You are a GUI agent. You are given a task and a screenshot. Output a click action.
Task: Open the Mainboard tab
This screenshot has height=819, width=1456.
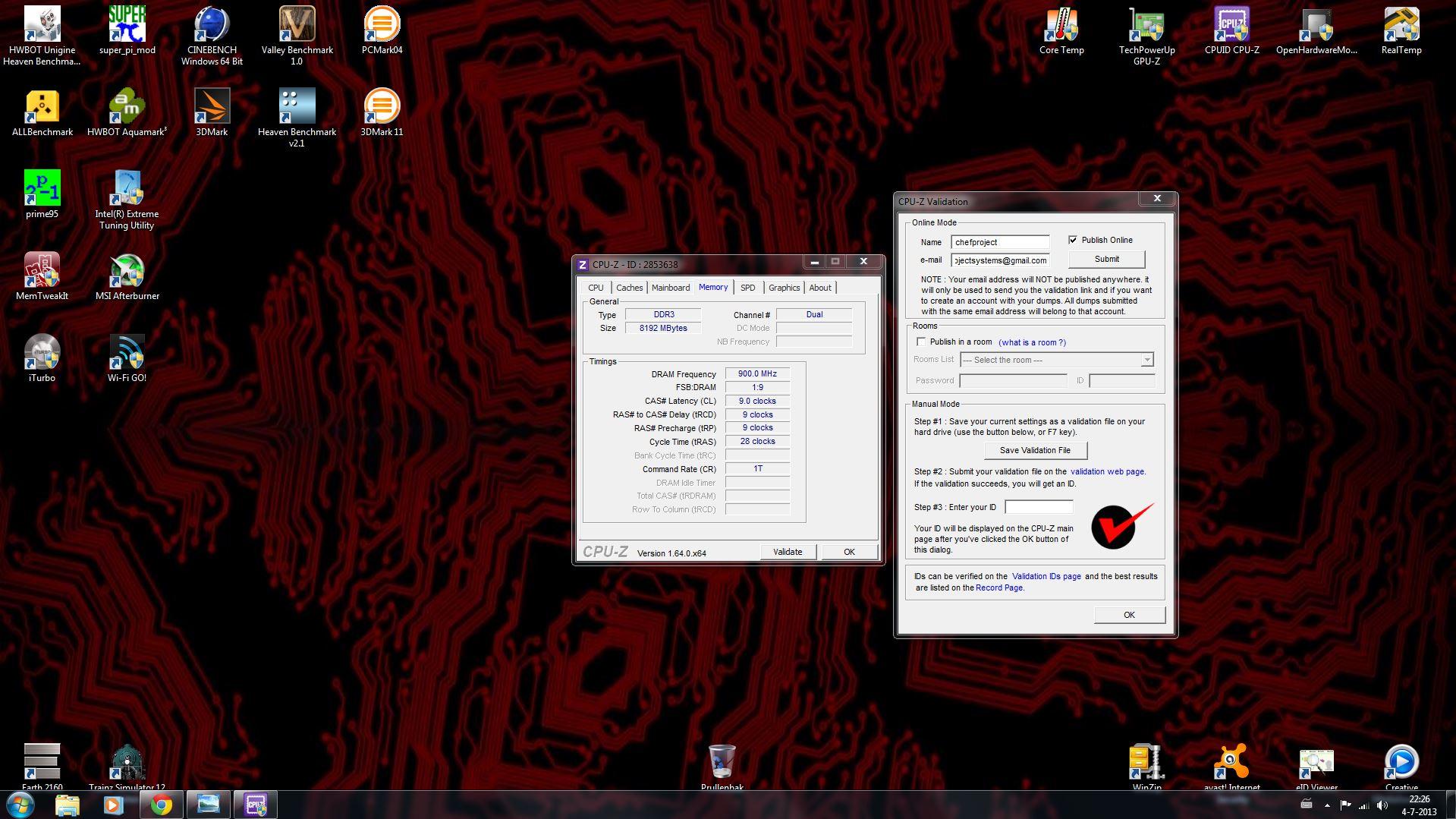point(671,288)
